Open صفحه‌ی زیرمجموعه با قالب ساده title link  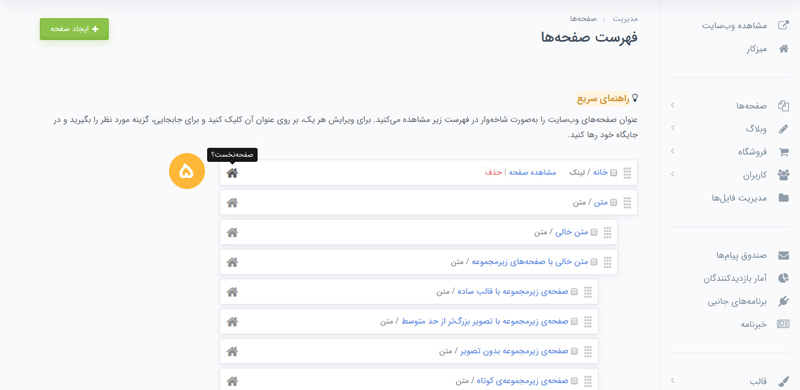tap(513, 291)
